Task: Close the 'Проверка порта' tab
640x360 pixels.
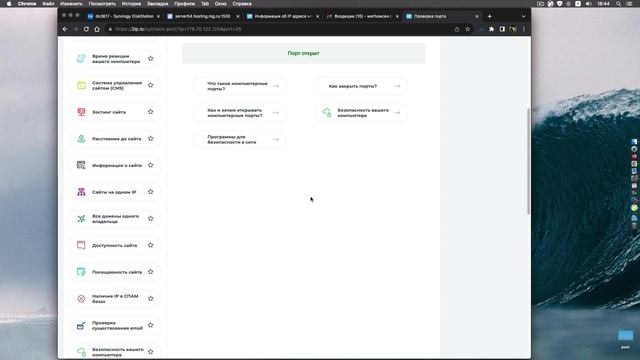Action: [477, 16]
